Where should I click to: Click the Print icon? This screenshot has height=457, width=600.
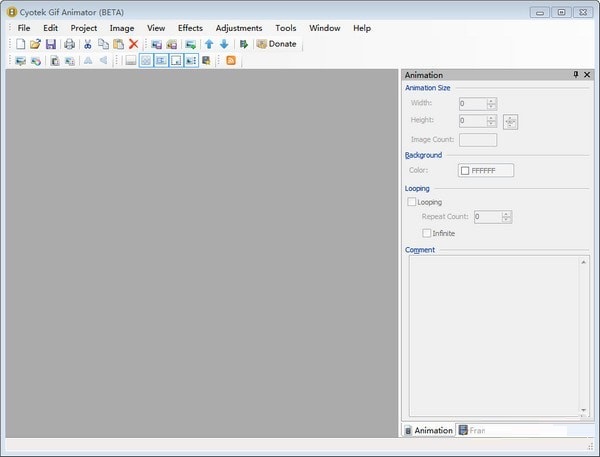pos(70,44)
